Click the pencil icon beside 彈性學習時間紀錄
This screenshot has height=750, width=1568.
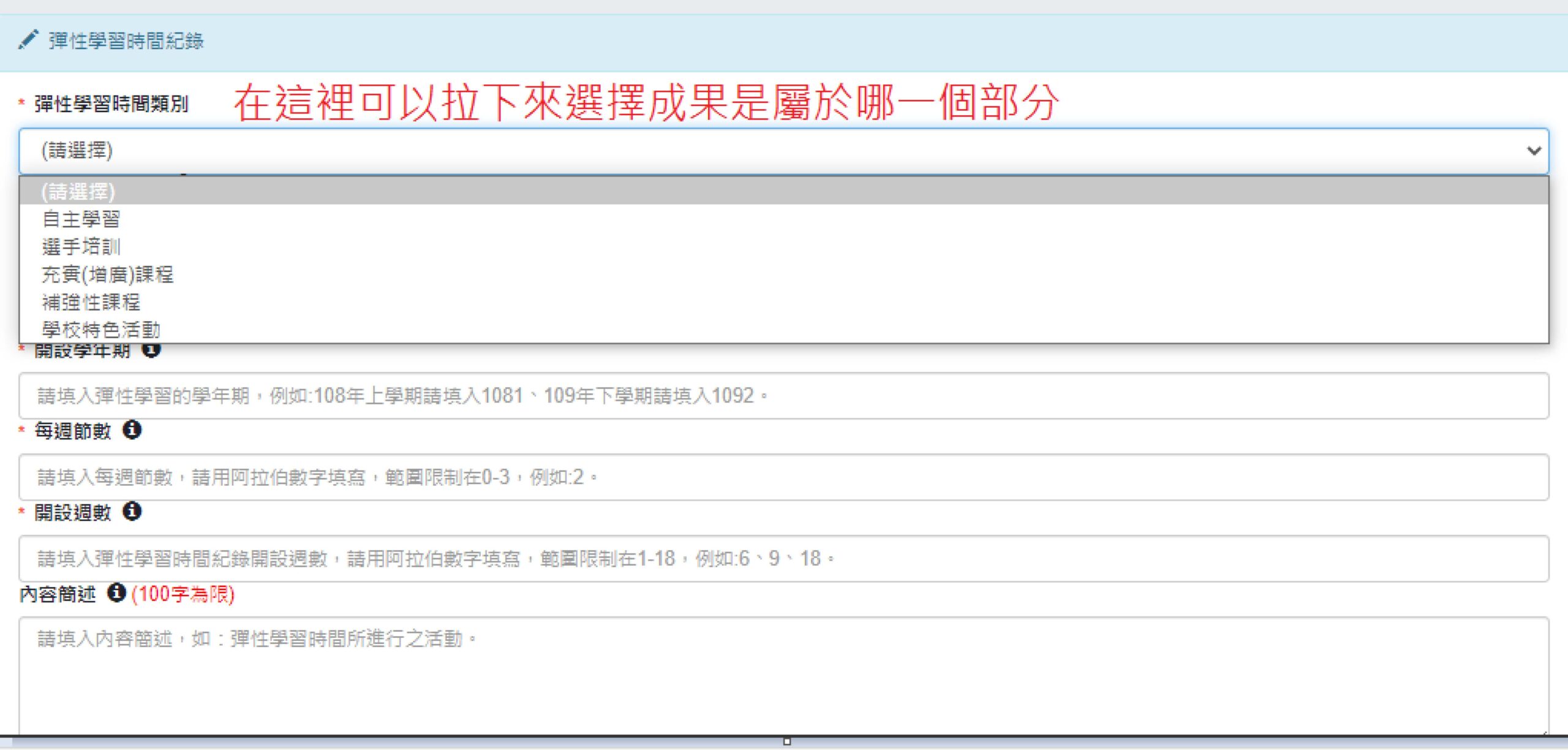[x=28, y=40]
